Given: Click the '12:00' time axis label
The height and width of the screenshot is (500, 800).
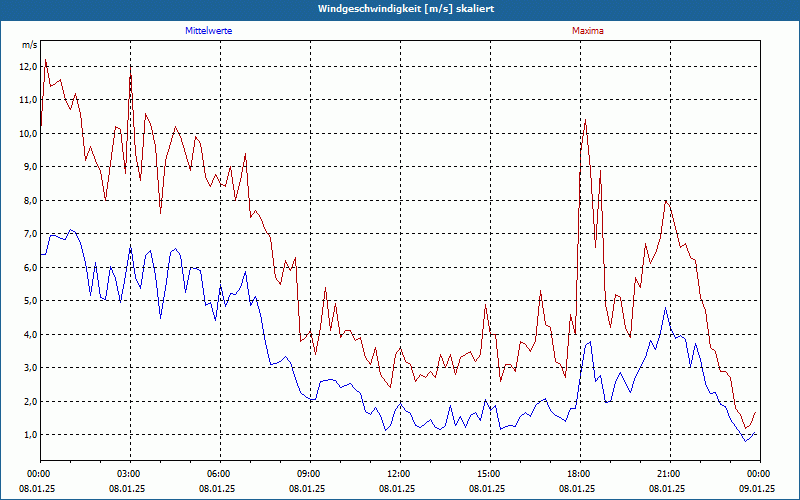Looking at the screenshot, I should [x=400, y=474].
